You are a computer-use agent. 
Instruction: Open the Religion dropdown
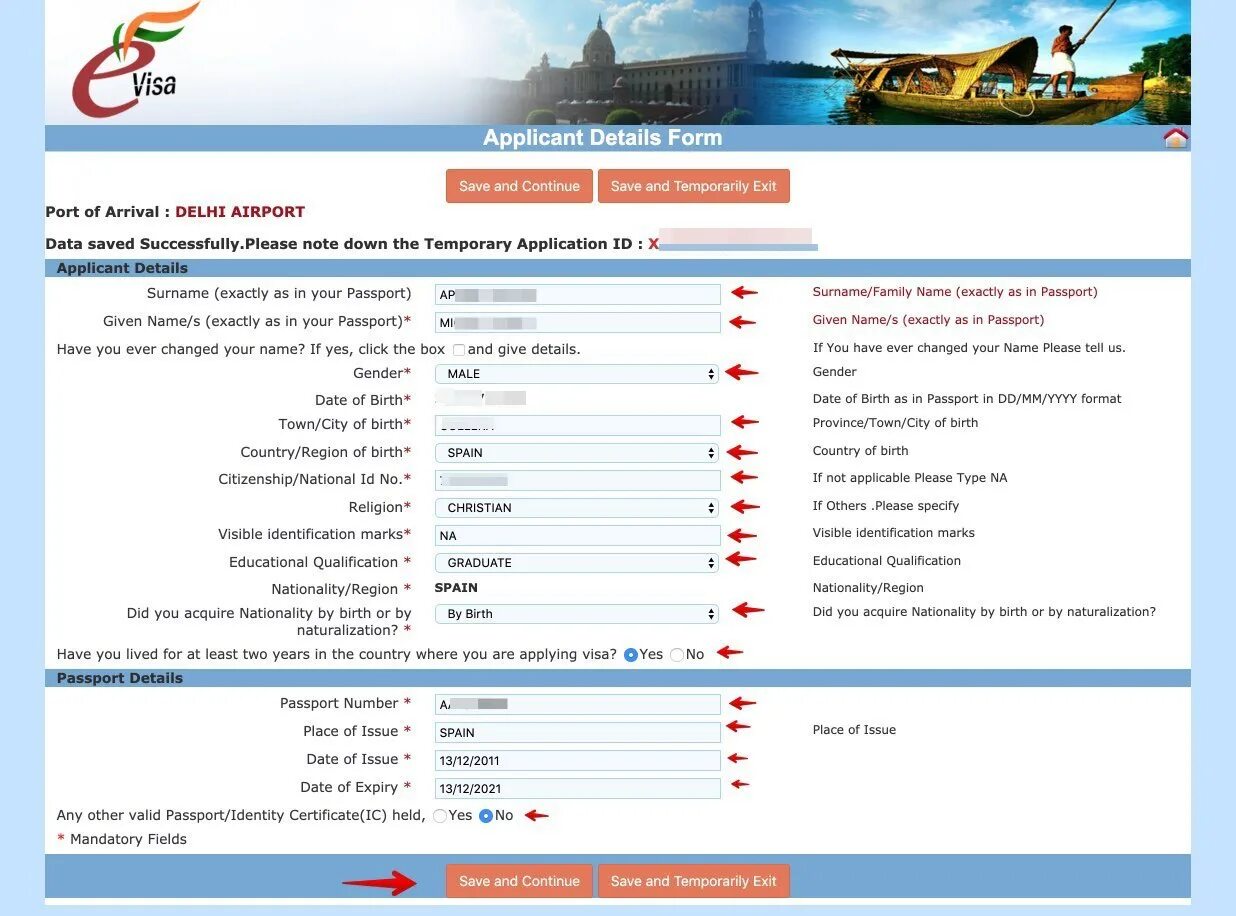[x=576, y=508]
